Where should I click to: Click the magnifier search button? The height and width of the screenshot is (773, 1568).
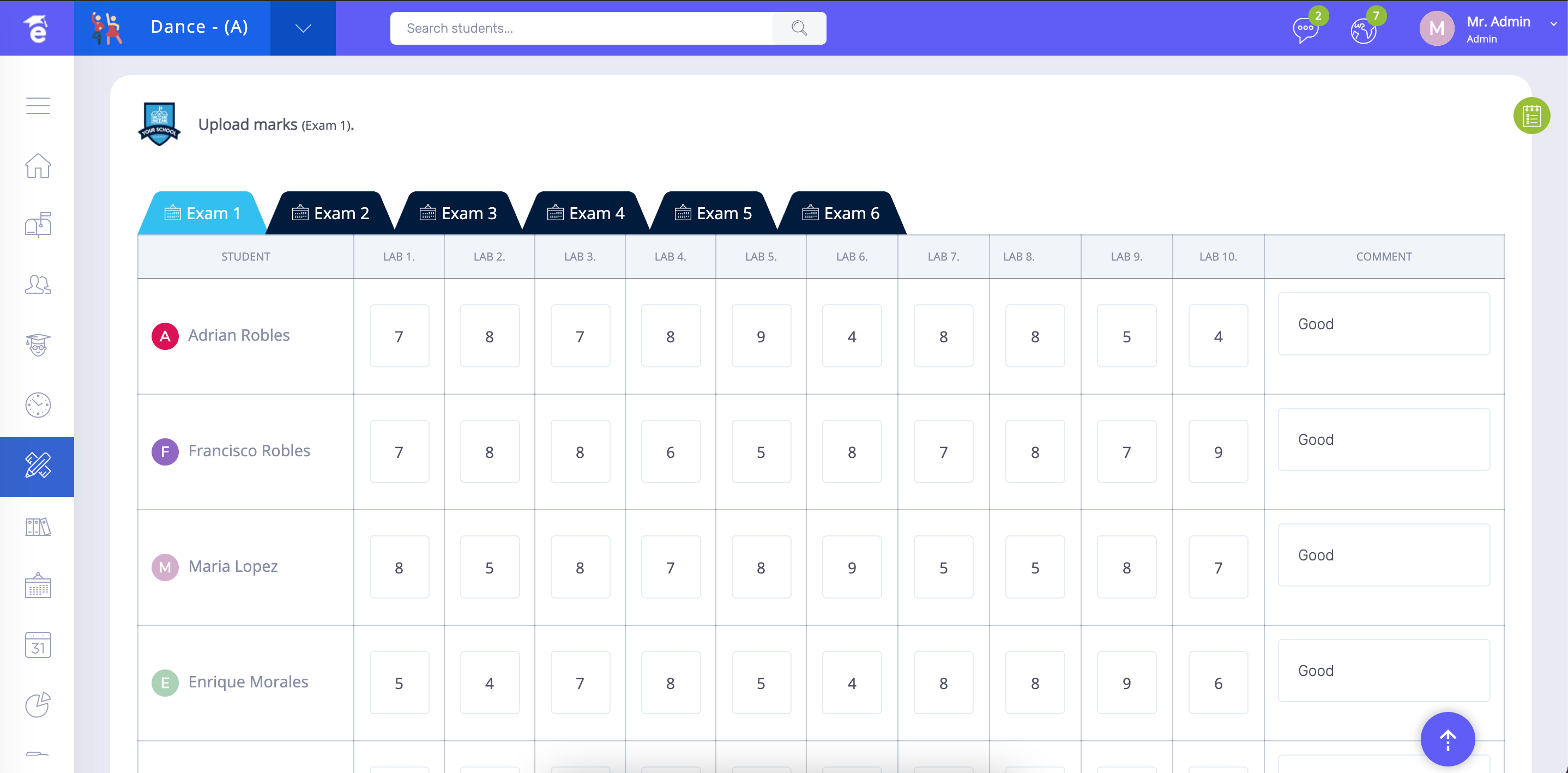tap(799, 28)
